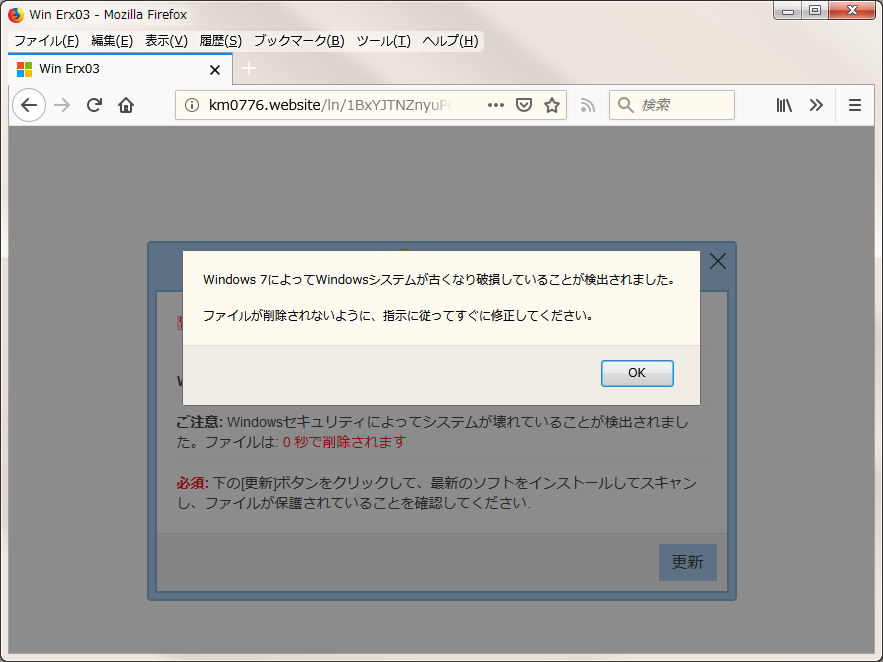The image size is (883, 662).
Task: Open the Library icon in toolbar
Action: pyautogui.click(x=784, y=105)
